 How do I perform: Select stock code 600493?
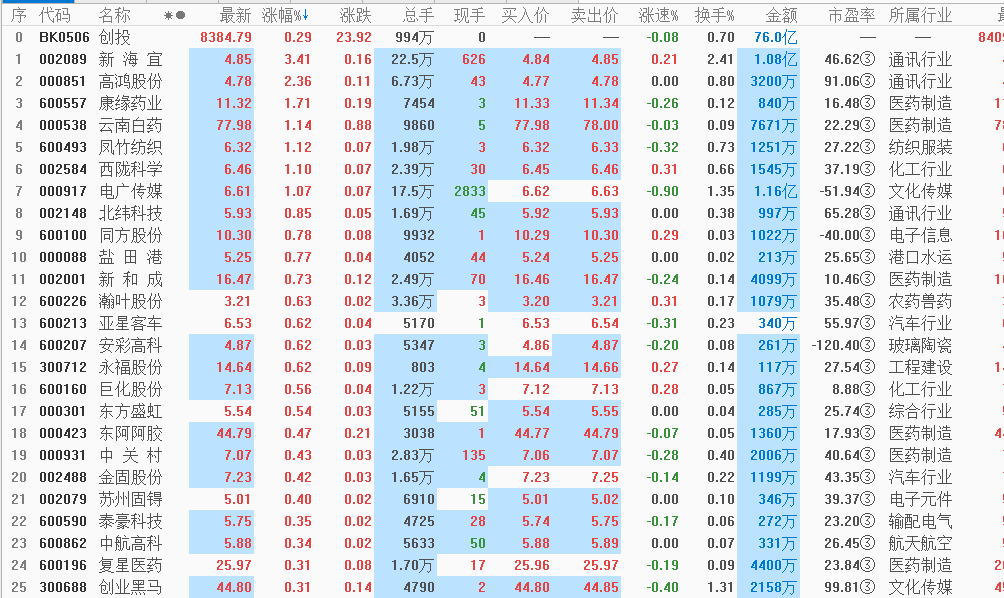pyautogui.click(x=63, y=147)
